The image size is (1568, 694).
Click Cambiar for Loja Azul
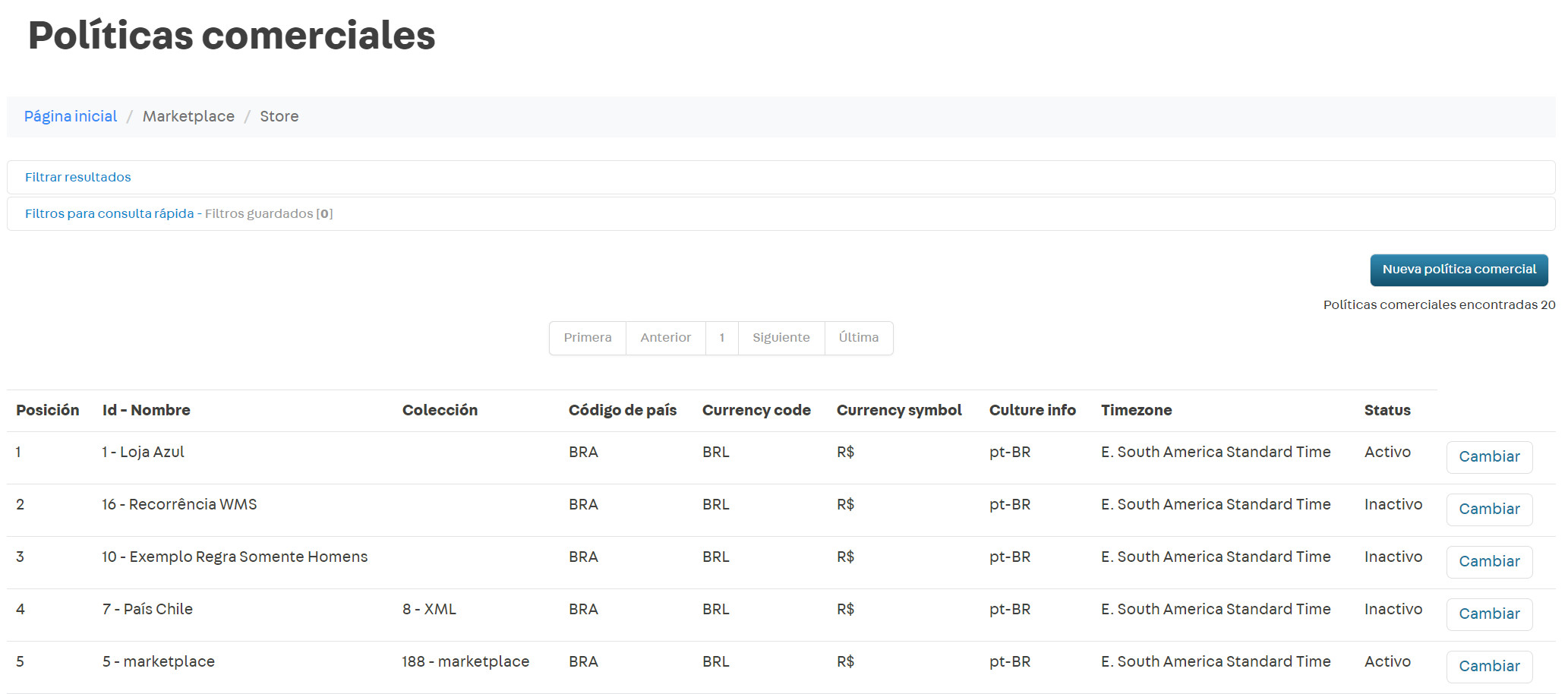point(1488,456)
